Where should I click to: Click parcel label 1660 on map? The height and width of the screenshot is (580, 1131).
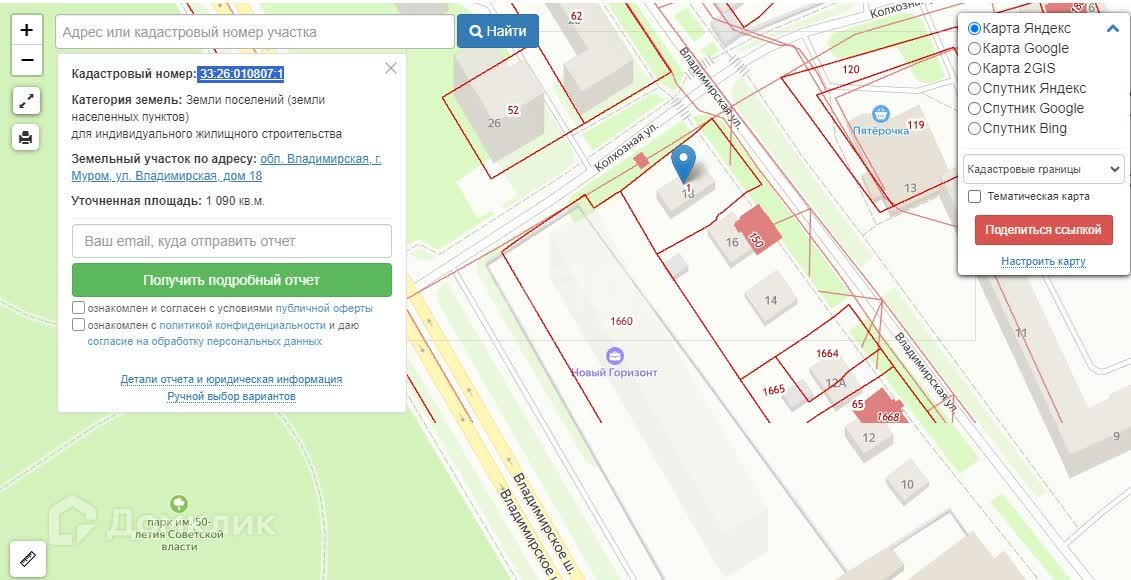(x=621, y=321)
